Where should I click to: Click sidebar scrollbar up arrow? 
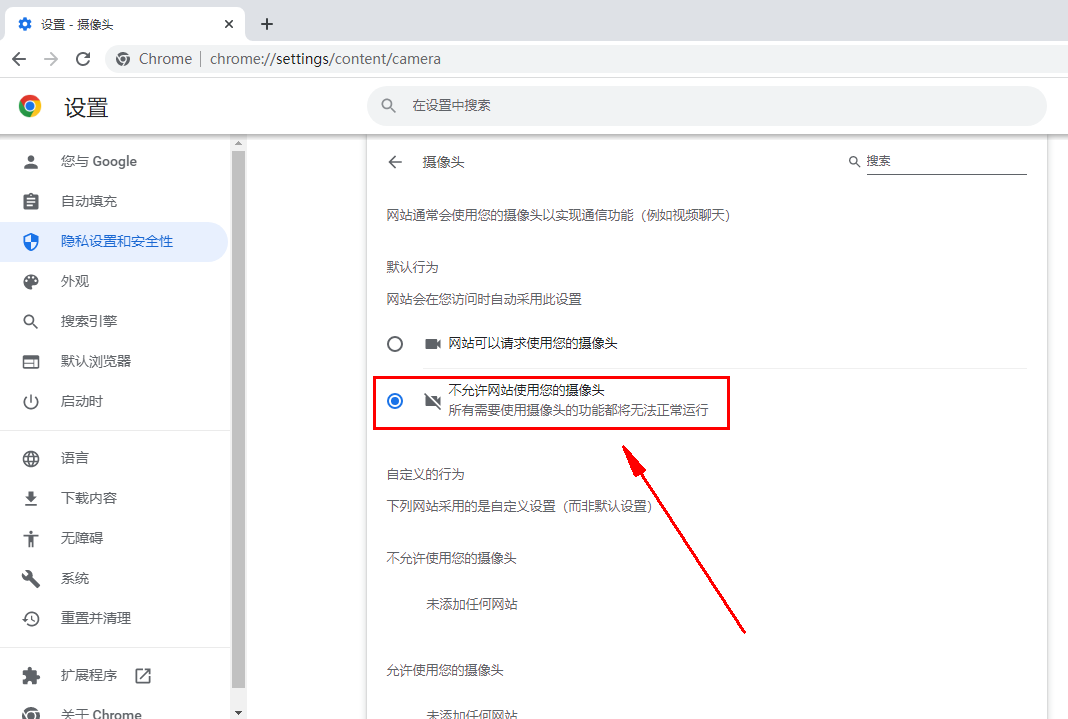point(238,144)
